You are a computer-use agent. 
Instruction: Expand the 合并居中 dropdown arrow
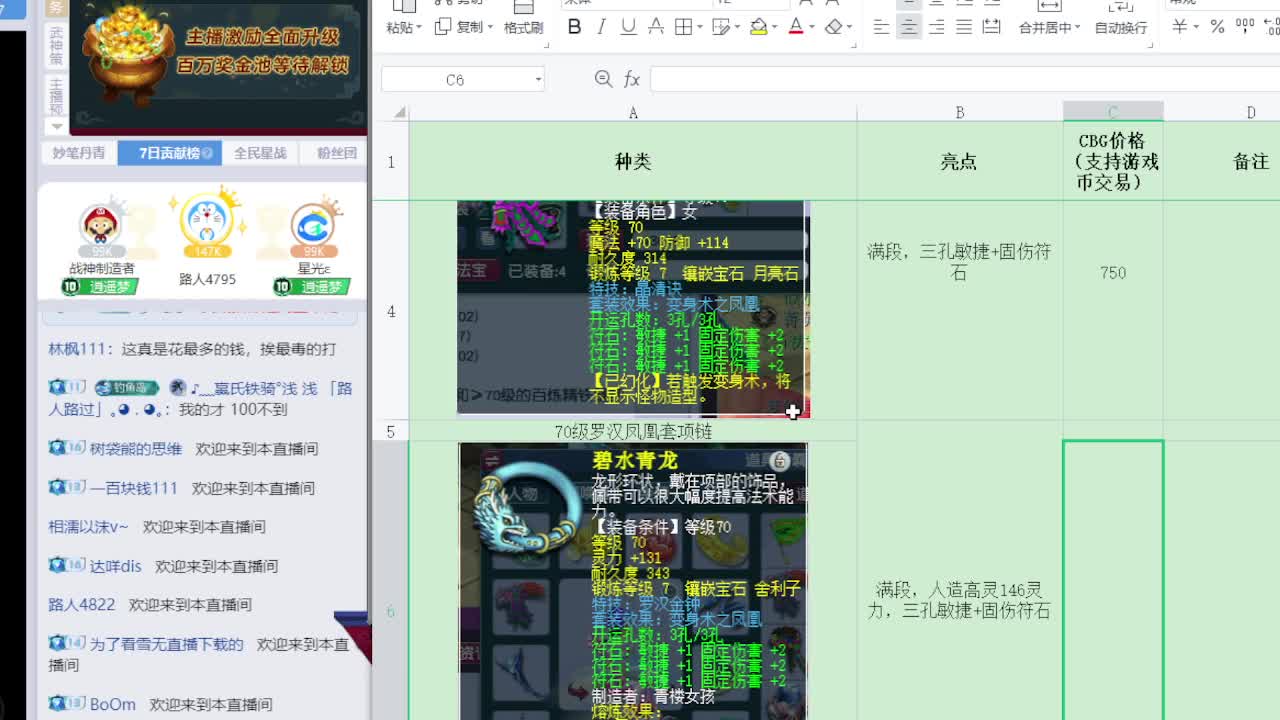pos(1077,28)
